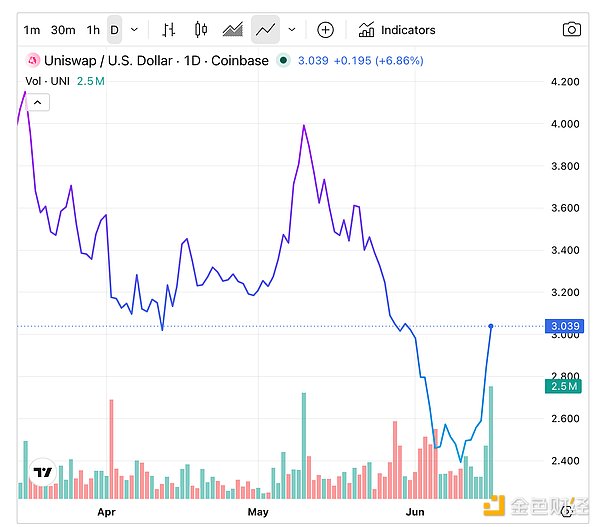This screenshot has width=600, height=527.
Task: Select the 30m timeframe
Action: [63, 30]
